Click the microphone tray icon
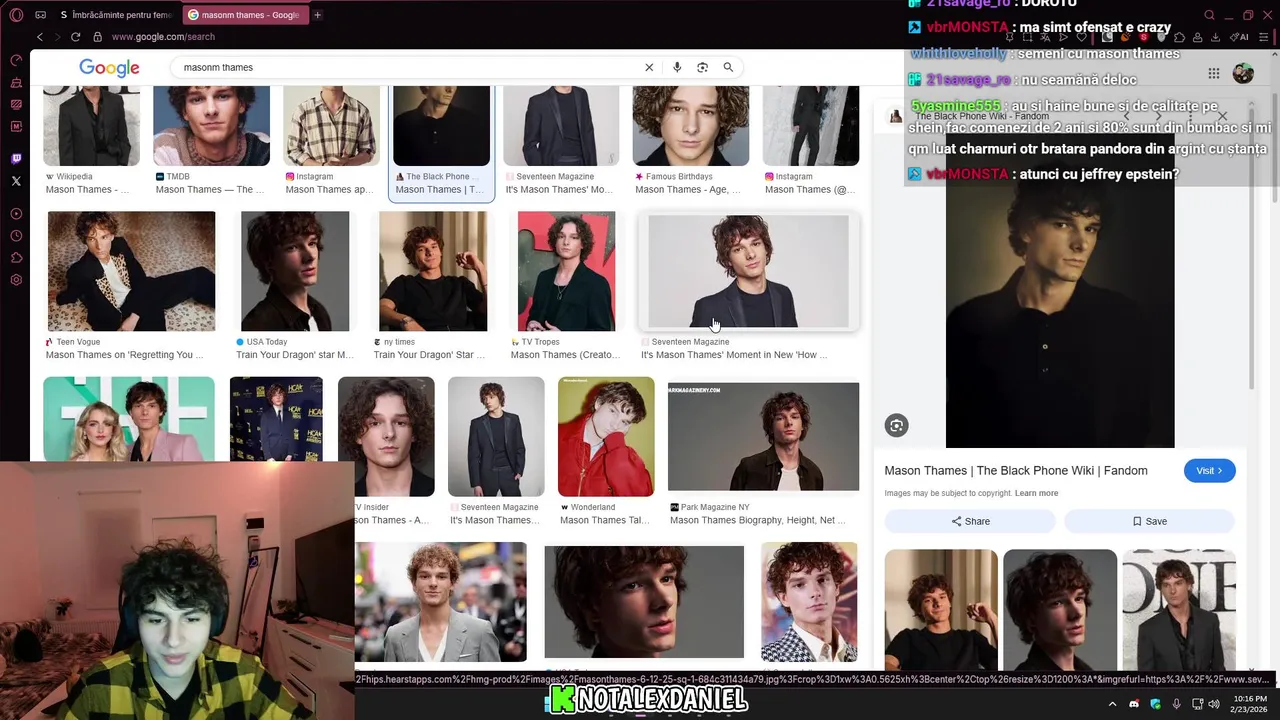Screen dimensions: 1280x720 tap(1176, 704)
